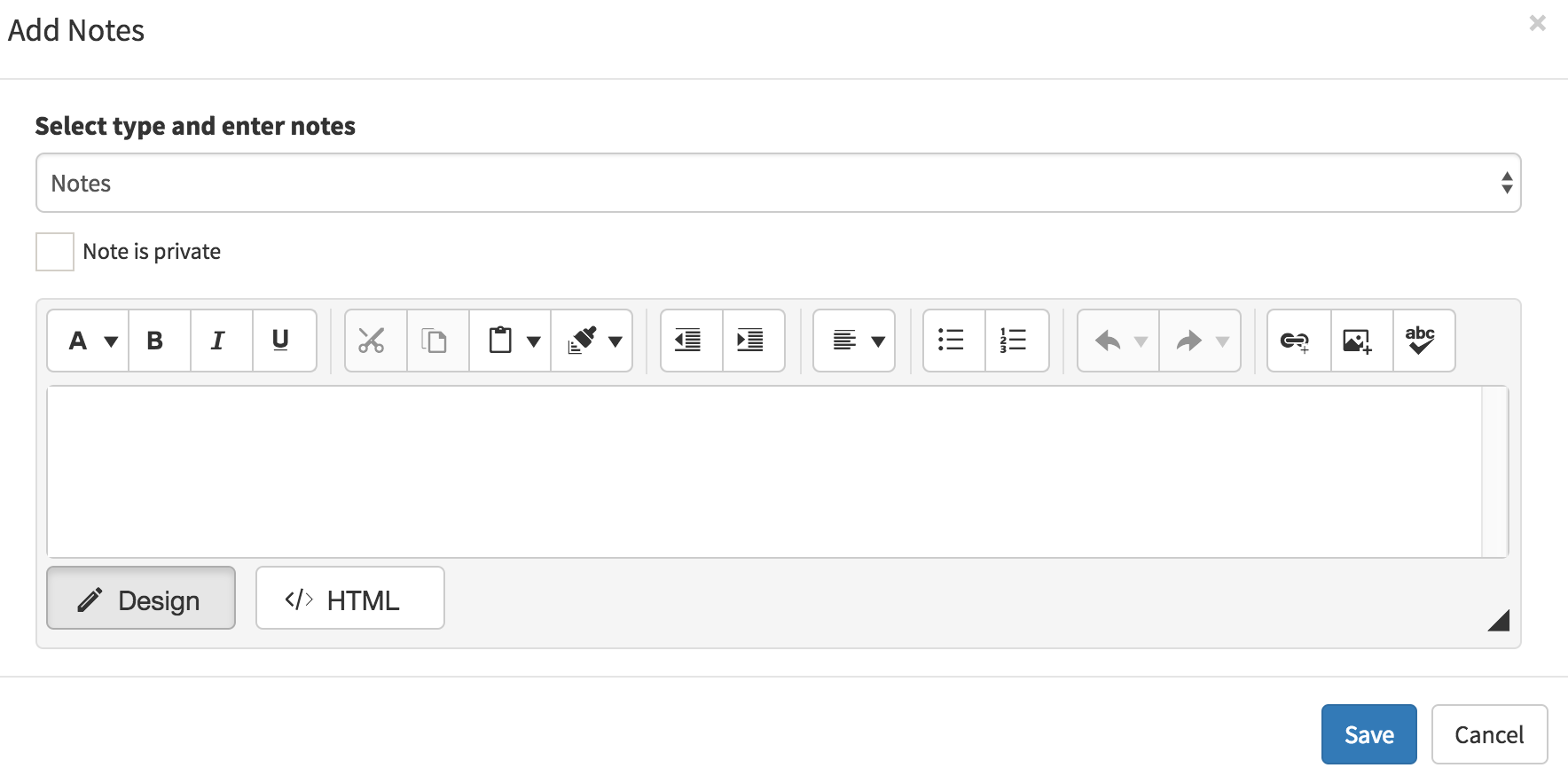Create a bulleted list

pyautogui.click(x=952, y=341)
